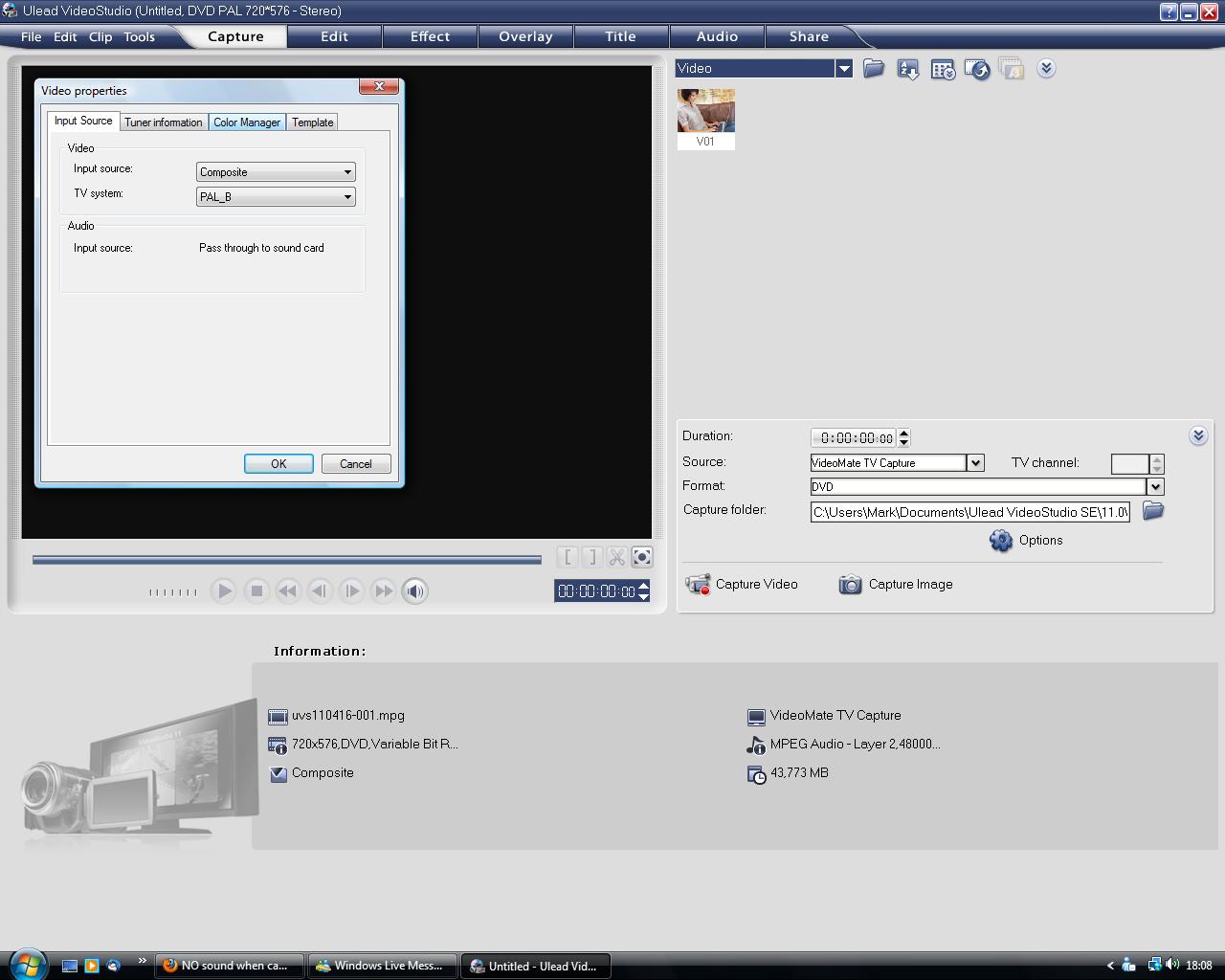Click the Capture Image camera icon
1225x980 pixels.
(850, 584)
